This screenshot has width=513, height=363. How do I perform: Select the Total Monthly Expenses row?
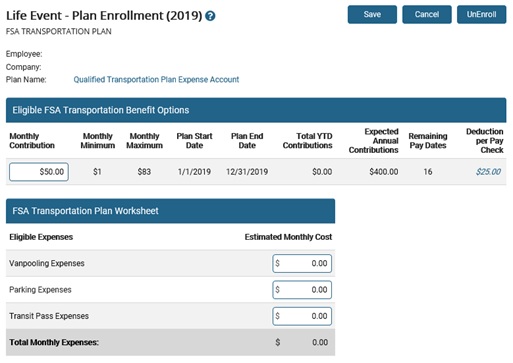coord(170,342)
